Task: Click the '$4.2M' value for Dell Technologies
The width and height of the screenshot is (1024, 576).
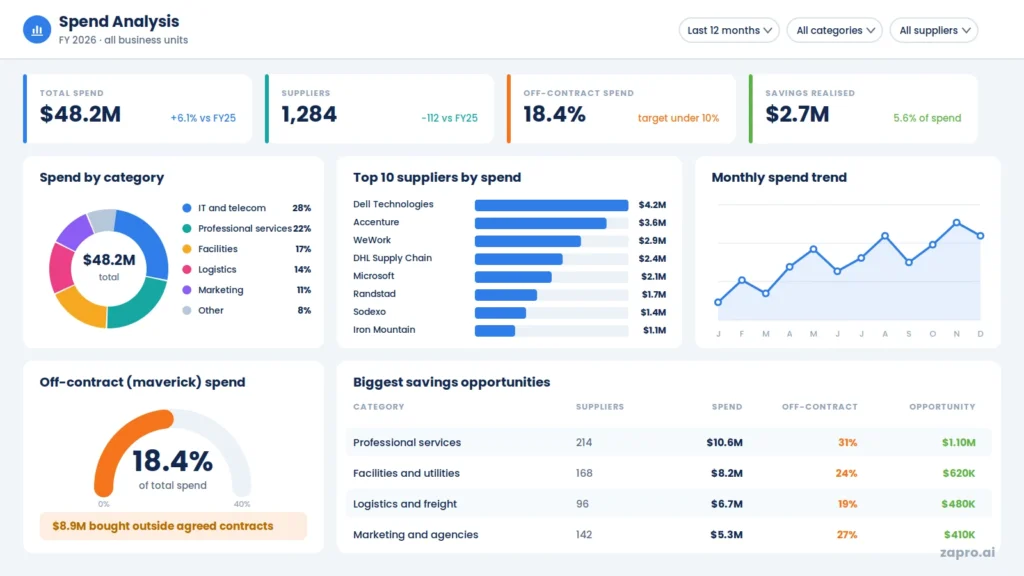Action: tap(652, 205)
